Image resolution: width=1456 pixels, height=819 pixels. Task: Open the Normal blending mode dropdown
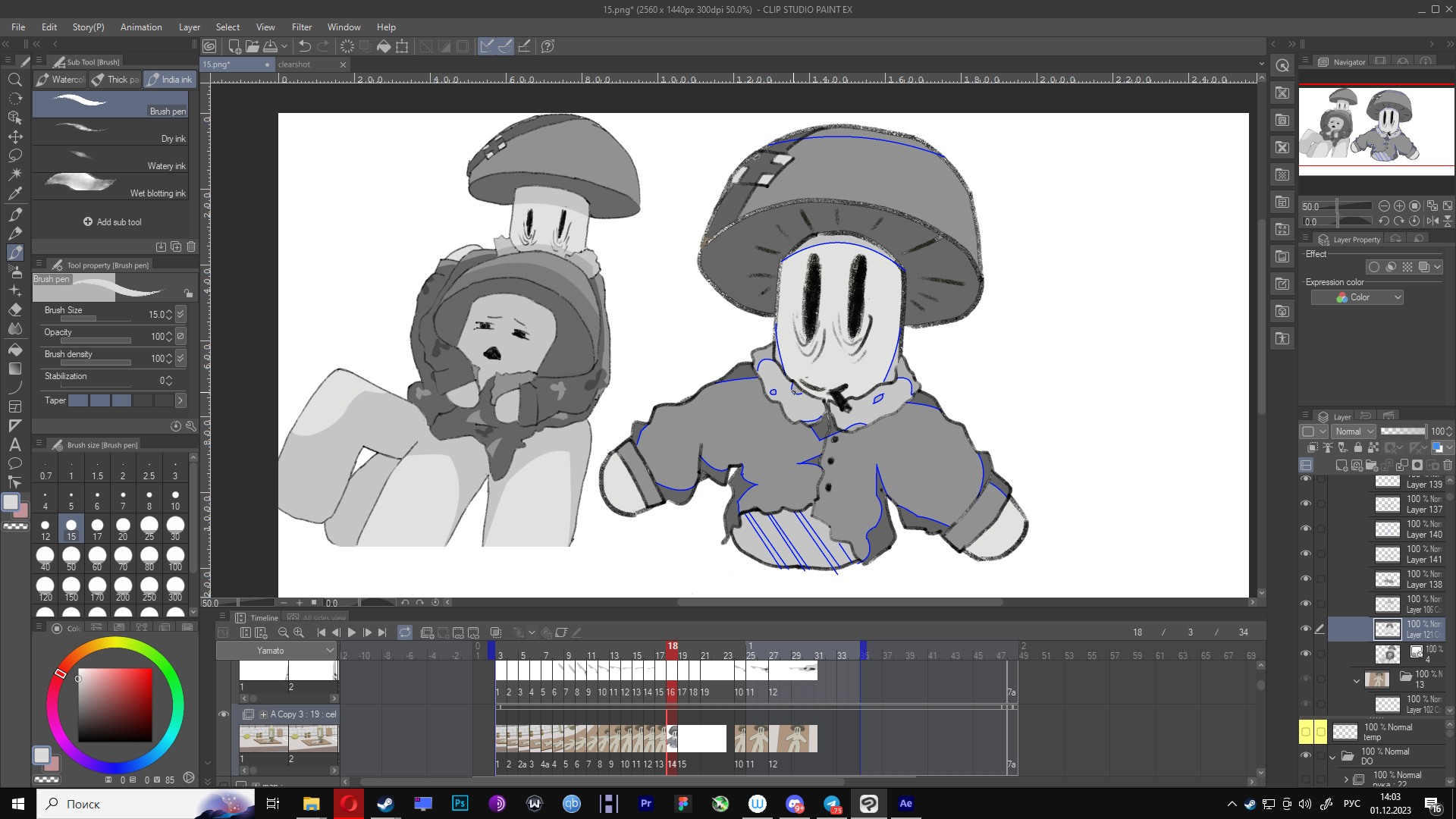1355,431
